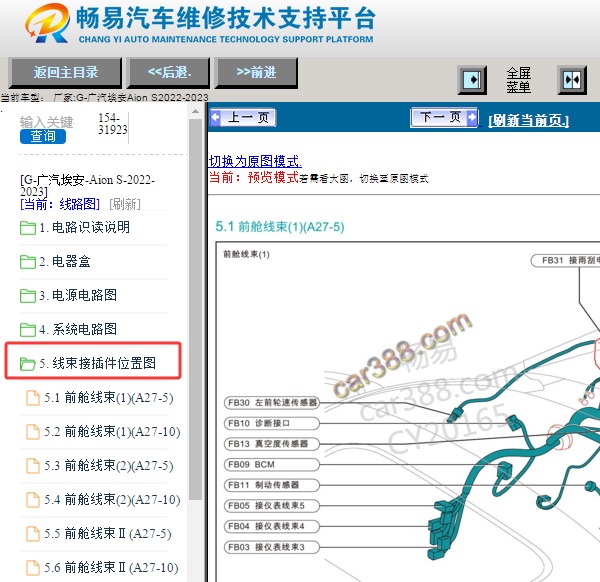Click connector label FB10 诊断接口
Screen dimensions: 600x582
(x=271, y=423)
